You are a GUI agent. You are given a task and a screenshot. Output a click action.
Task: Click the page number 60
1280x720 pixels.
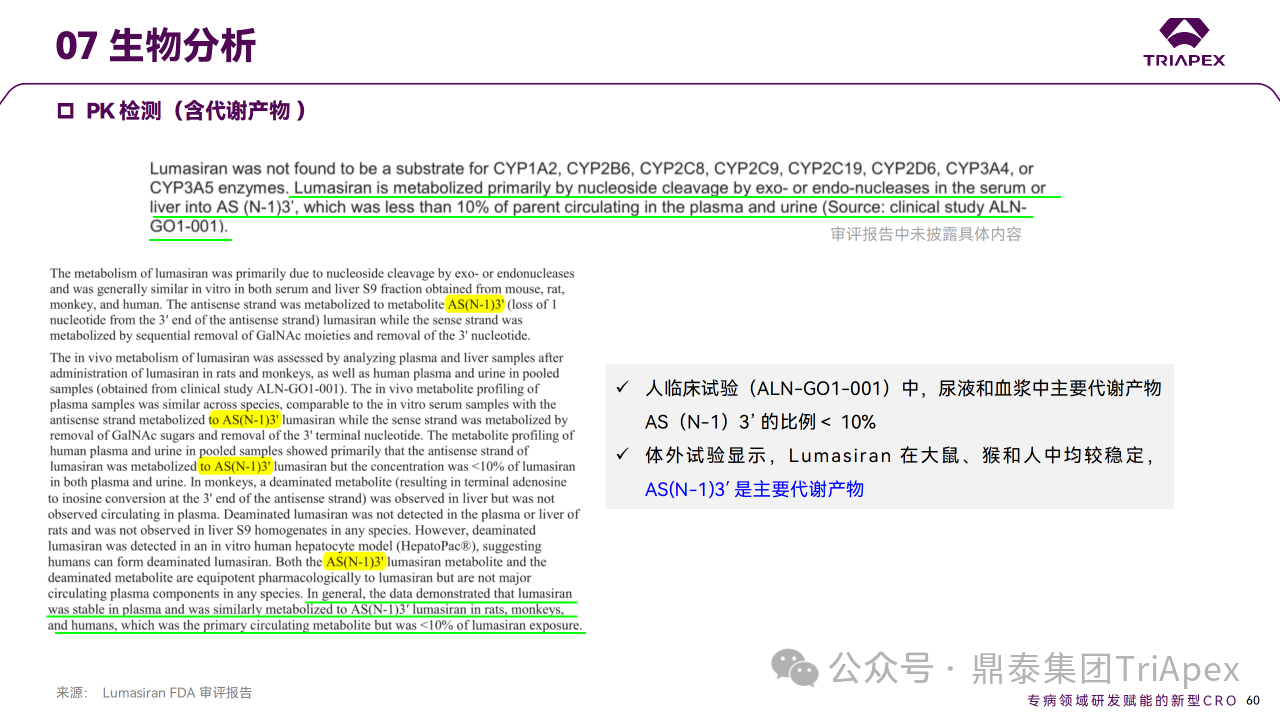coord(1253,700)
